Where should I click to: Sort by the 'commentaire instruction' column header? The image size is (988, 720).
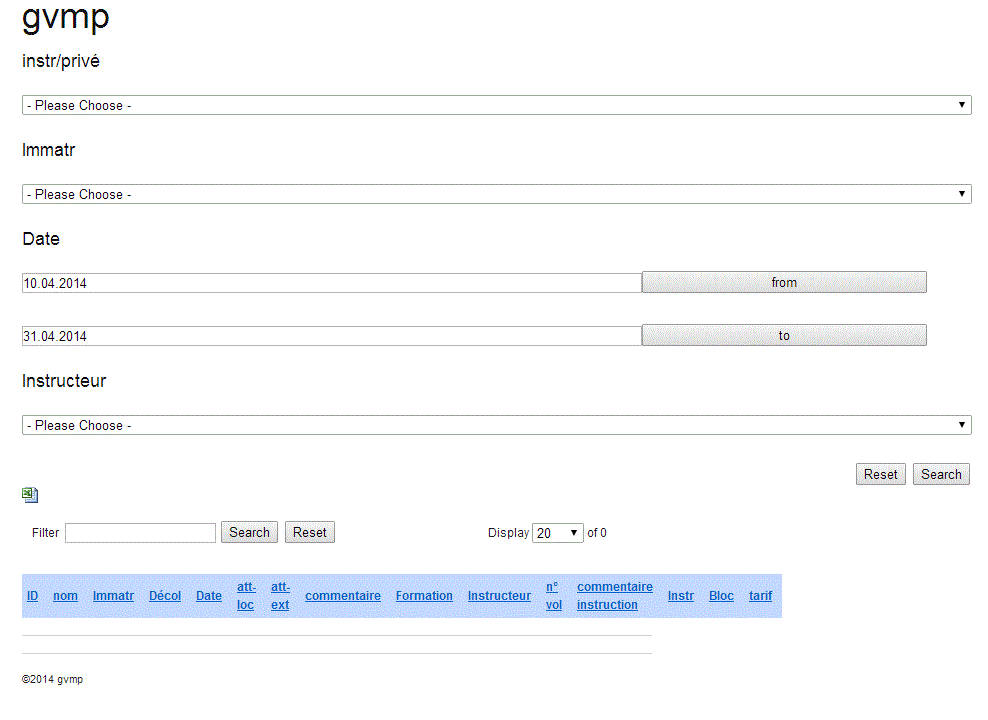(614, 596)
